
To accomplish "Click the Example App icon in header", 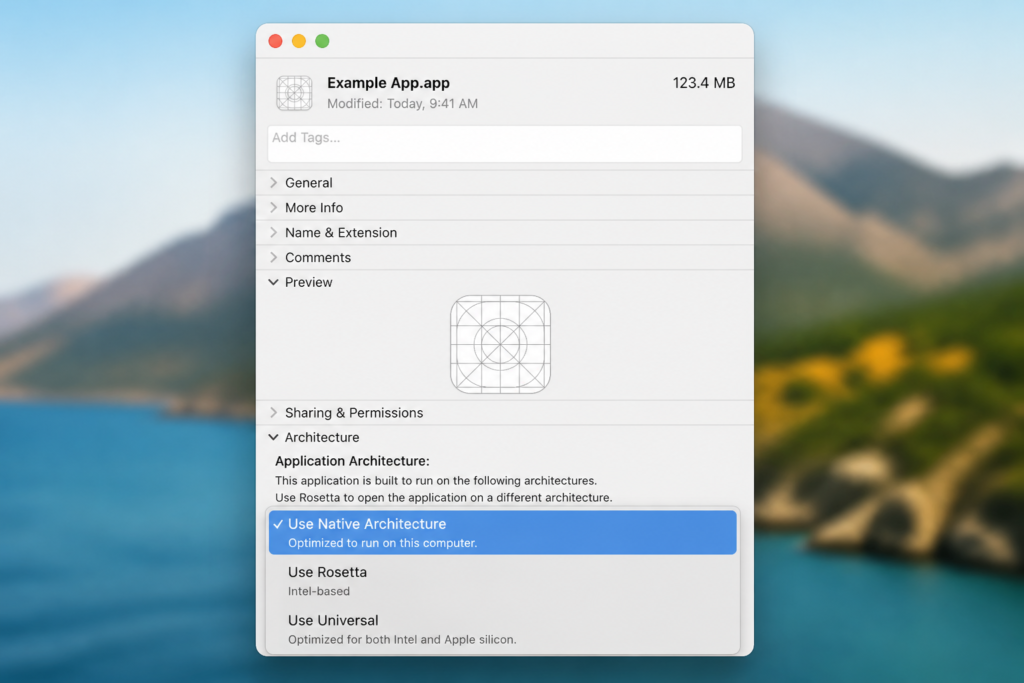I will point(294,93).
